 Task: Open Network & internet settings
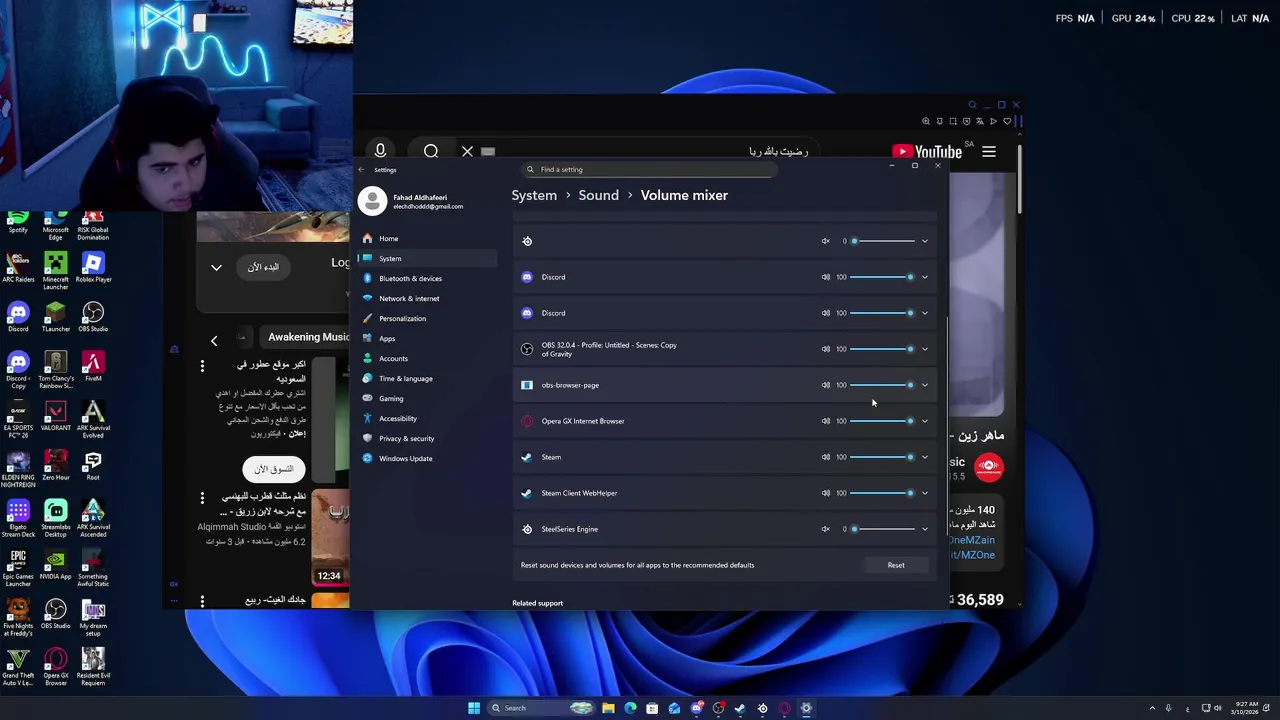(427, 298)
